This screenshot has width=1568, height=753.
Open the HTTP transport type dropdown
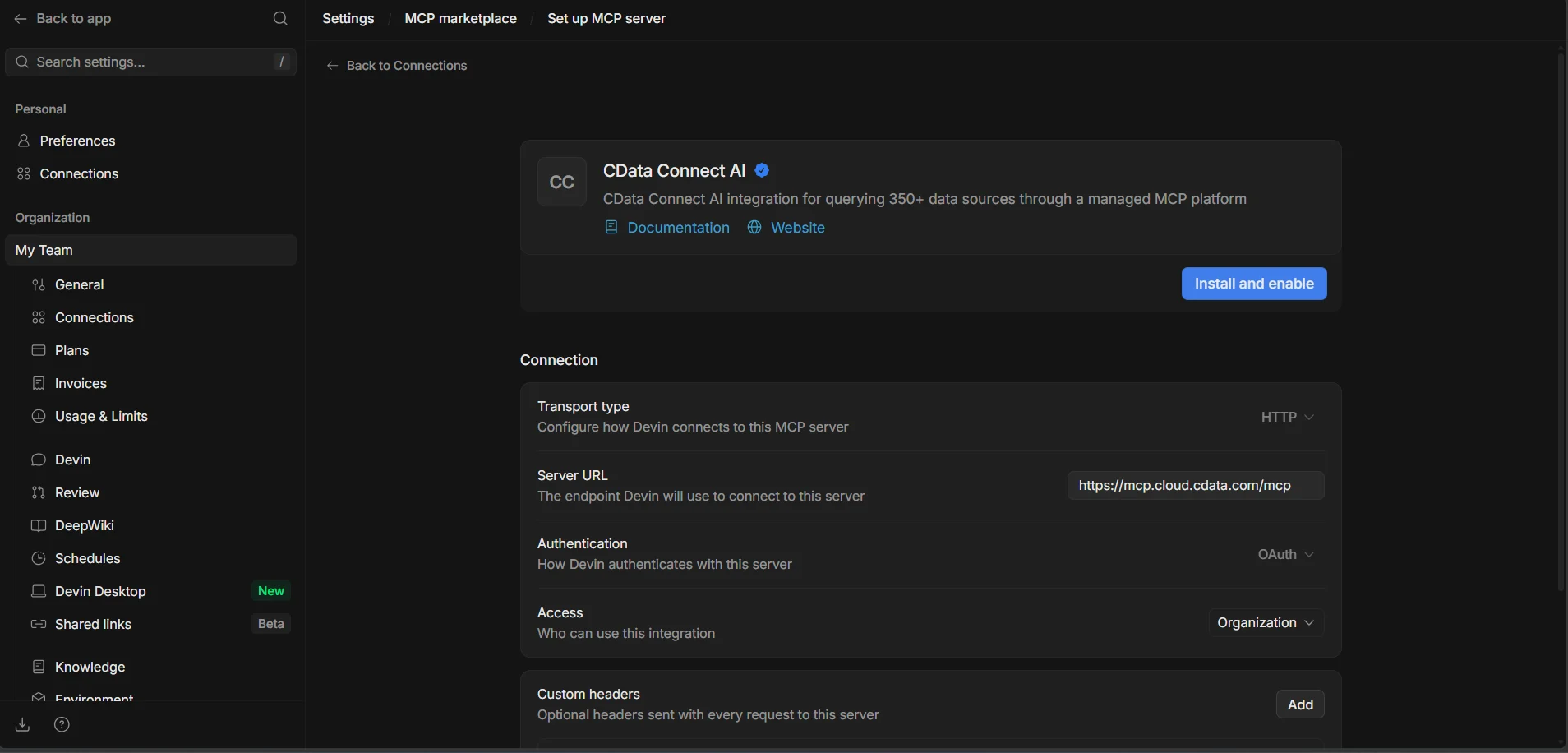tap(1287, 417)
